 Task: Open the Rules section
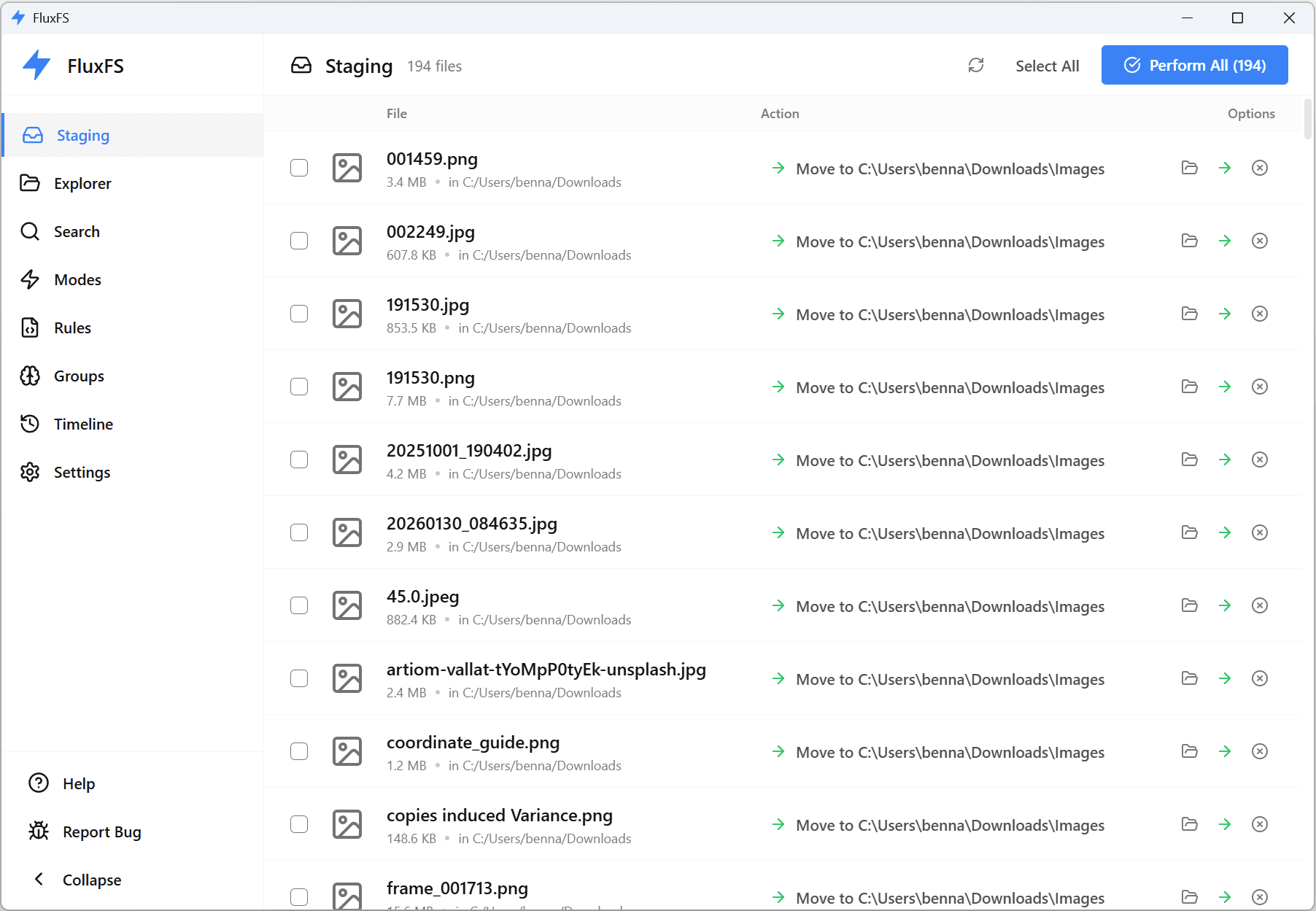coord(72,327)
